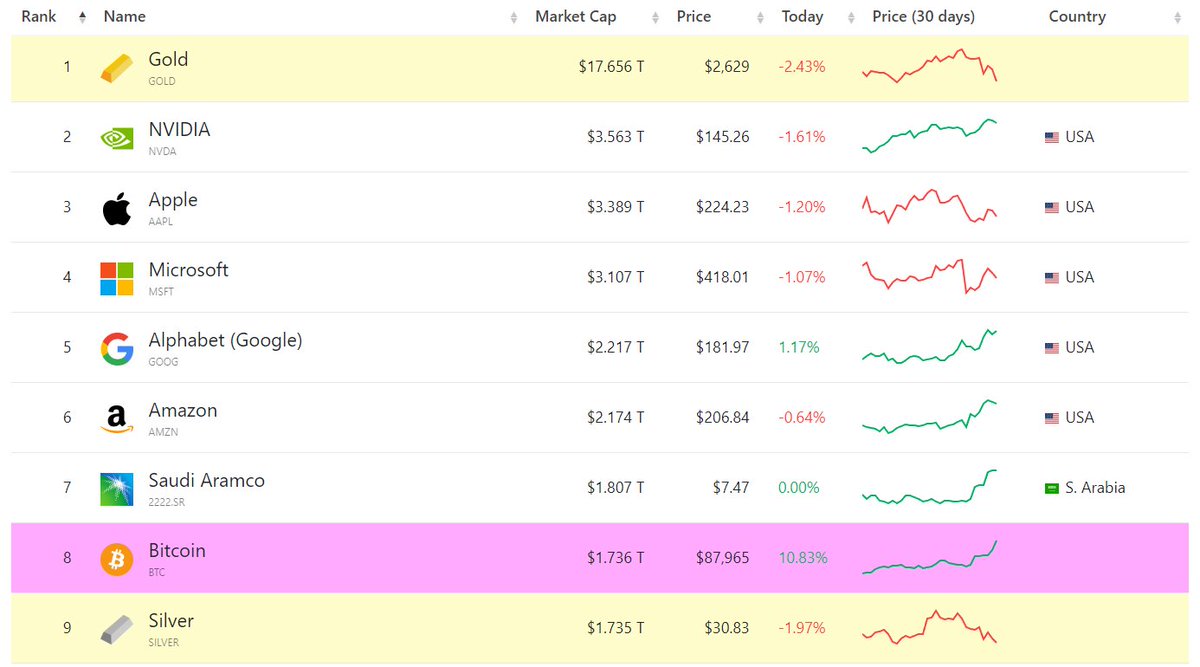Click the NVIDIA logo
Image resolution: width=1200 pixels, height=667 pixels.
(116, 136)
